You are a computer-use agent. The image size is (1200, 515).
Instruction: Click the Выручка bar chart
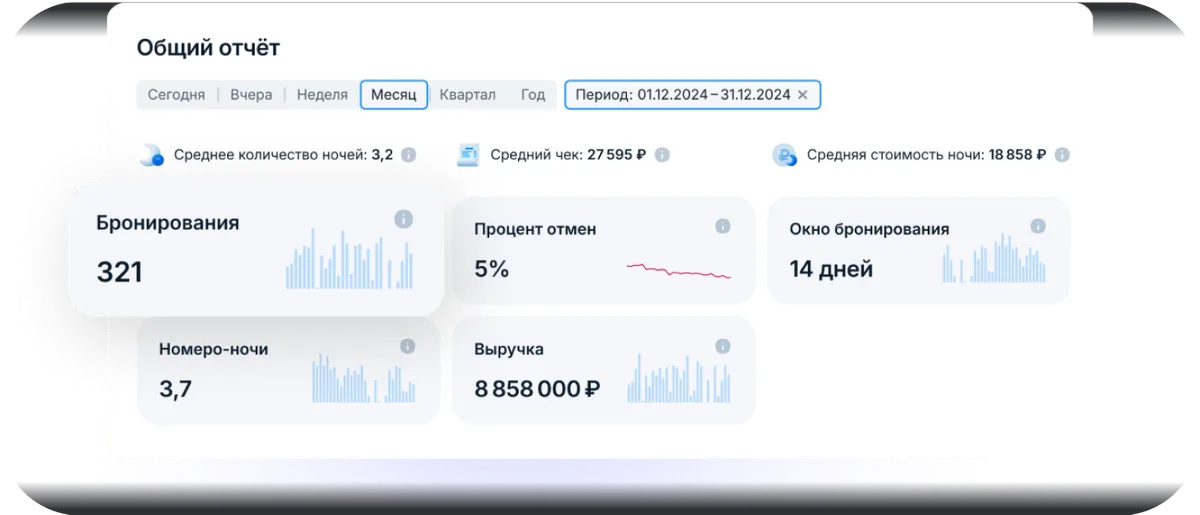[x=679, y=378]
